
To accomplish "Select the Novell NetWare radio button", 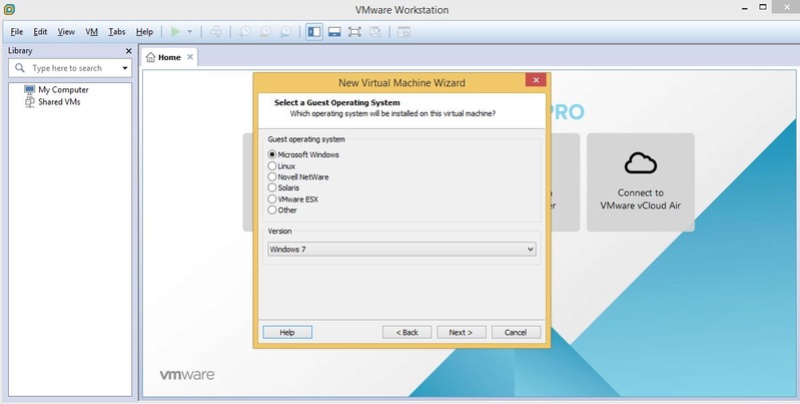I will click(x=272, y=176).
